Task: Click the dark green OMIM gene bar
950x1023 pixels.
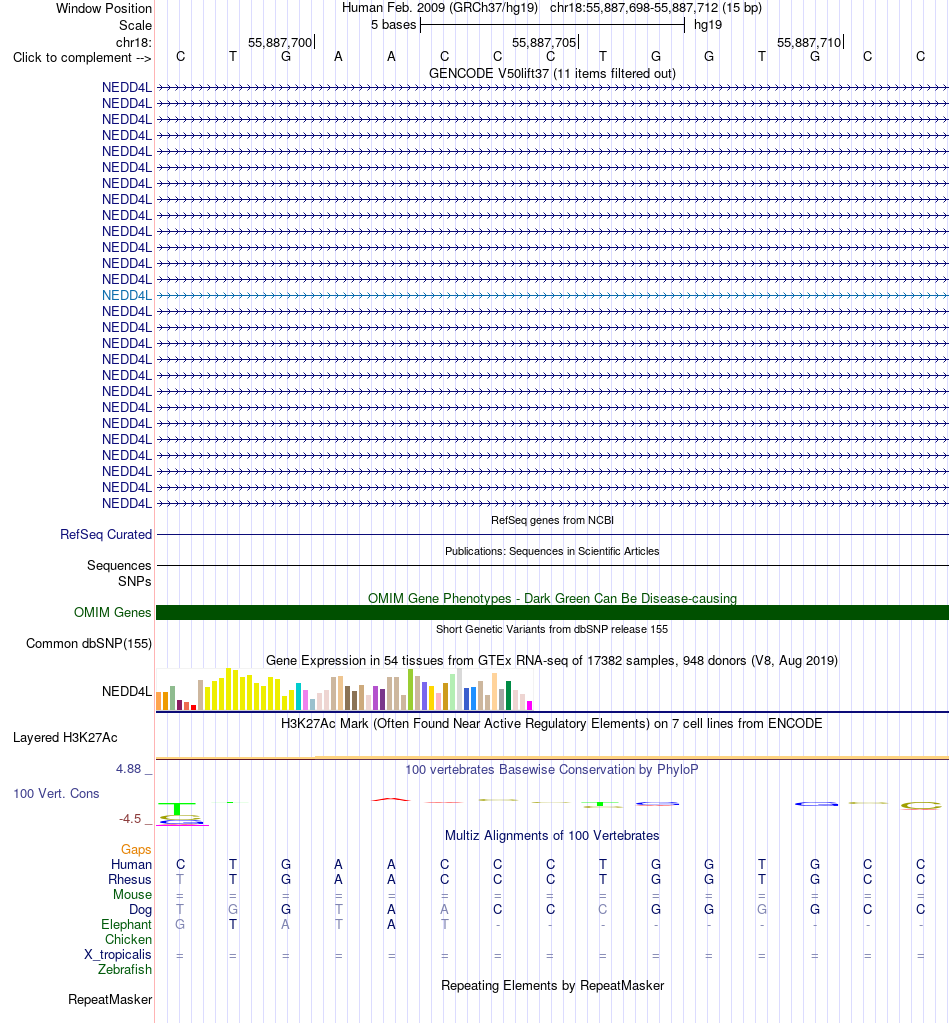Action: (552, 613)
